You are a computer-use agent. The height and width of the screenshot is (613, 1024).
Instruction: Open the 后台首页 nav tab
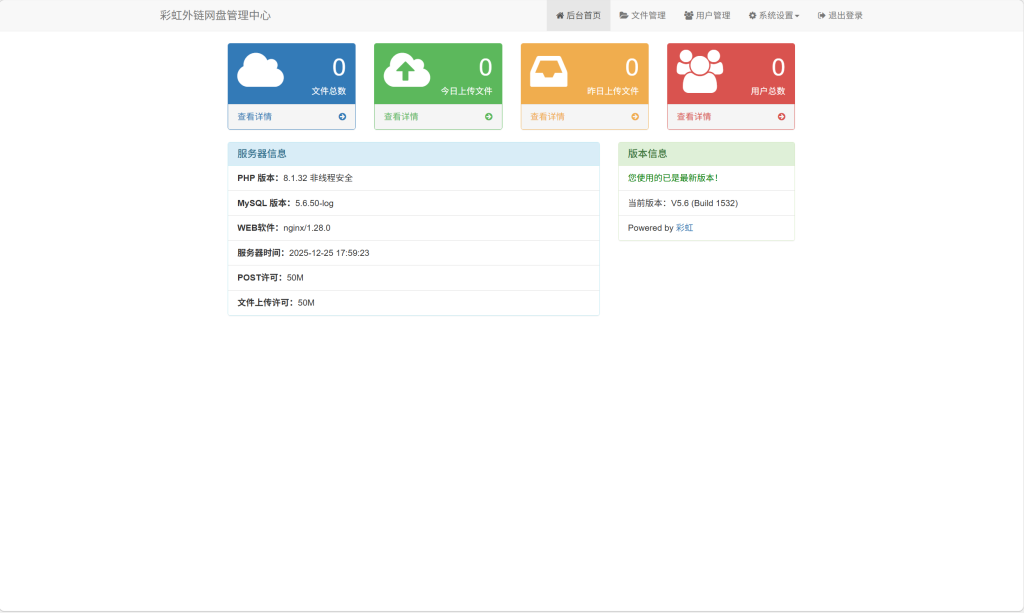pyautogui.click(x=578, y=16)
